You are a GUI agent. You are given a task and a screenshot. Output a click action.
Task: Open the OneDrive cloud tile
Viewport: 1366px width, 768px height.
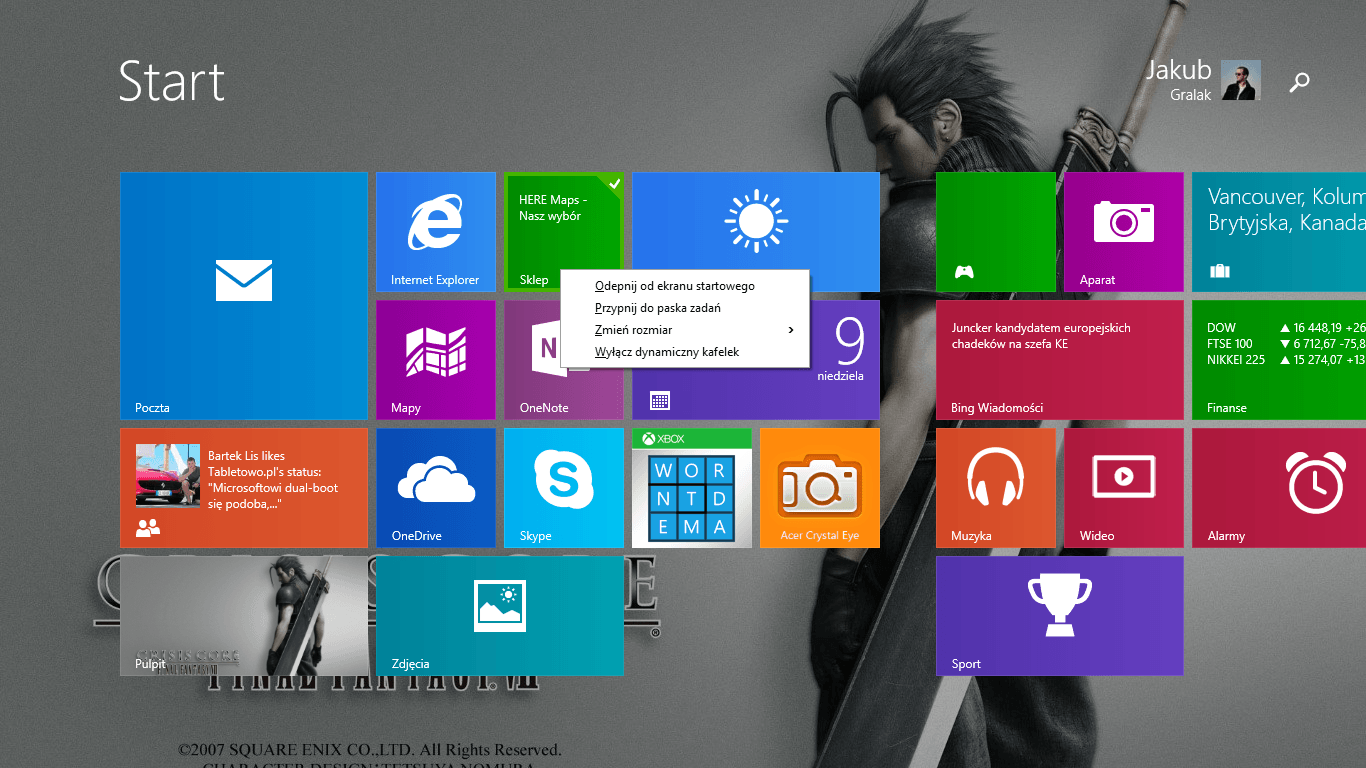click(436, 487)
